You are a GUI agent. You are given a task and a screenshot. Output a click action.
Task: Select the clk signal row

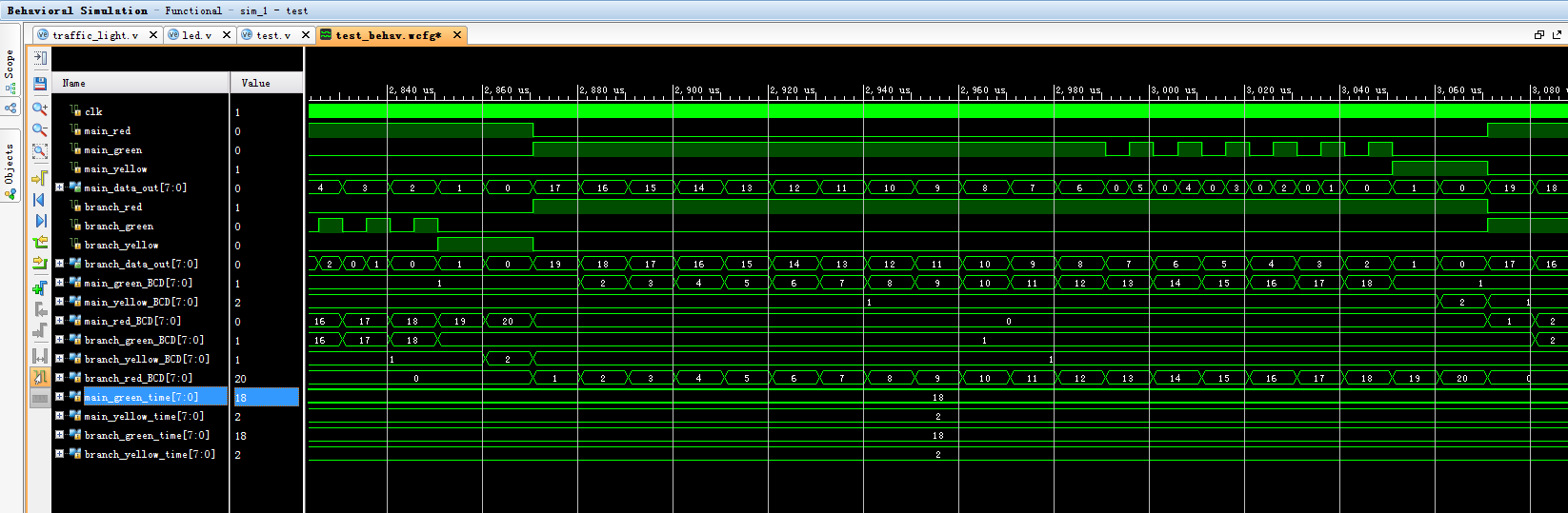pyautogui.click(x=140, y=111)
